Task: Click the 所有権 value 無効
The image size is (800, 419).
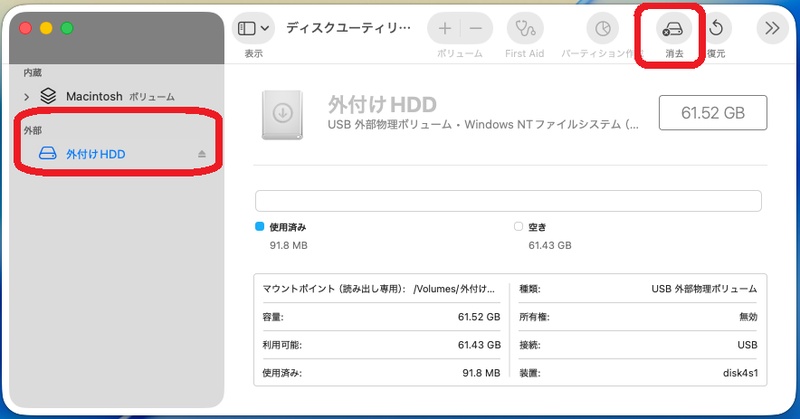Action: 748,317
